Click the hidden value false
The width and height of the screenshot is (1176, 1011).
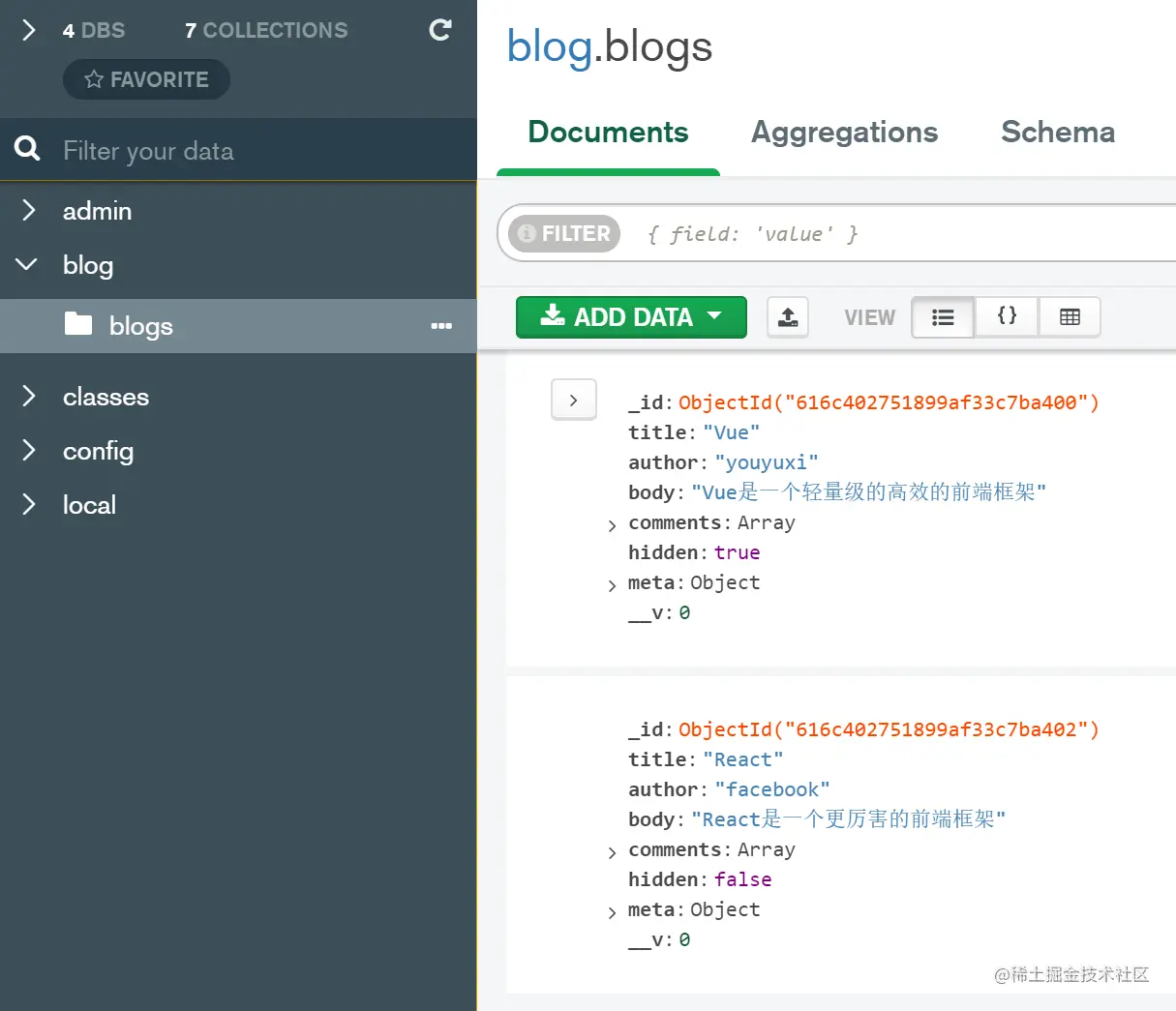pyautogui.click(x=742, y=879)
